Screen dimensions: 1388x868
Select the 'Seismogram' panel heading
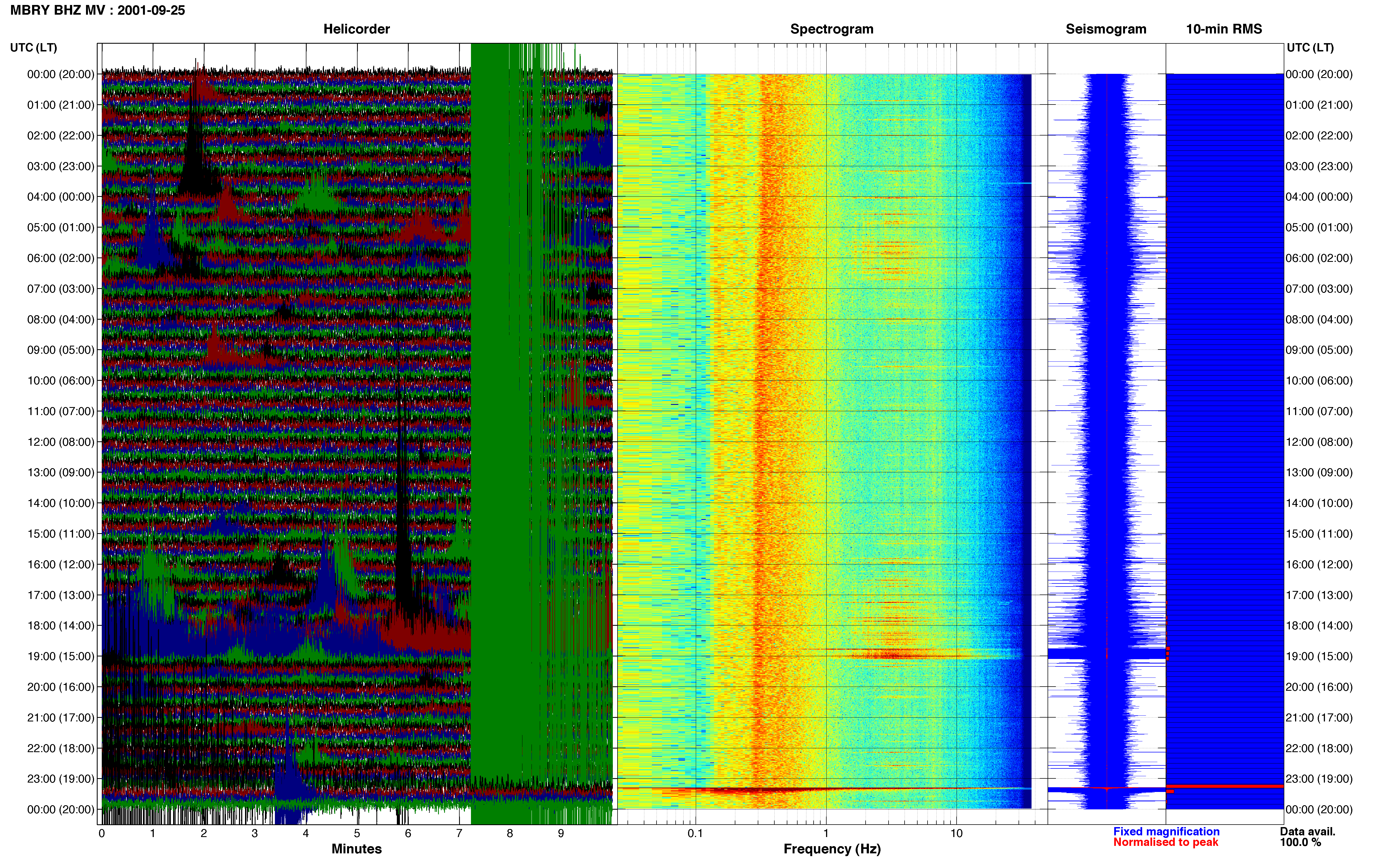[x=1106, y=29]
